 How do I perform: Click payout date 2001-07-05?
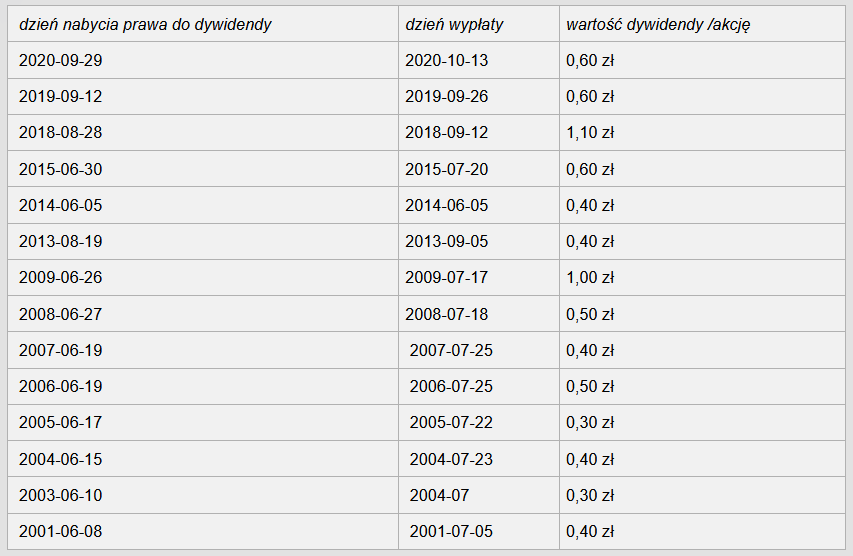point(451,532)
